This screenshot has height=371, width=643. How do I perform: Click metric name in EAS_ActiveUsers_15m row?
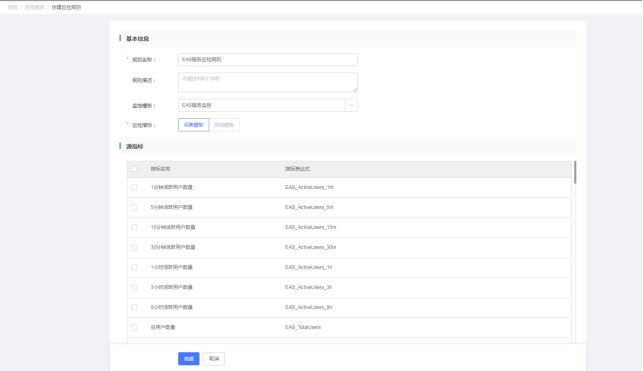[x=173, y=227]
